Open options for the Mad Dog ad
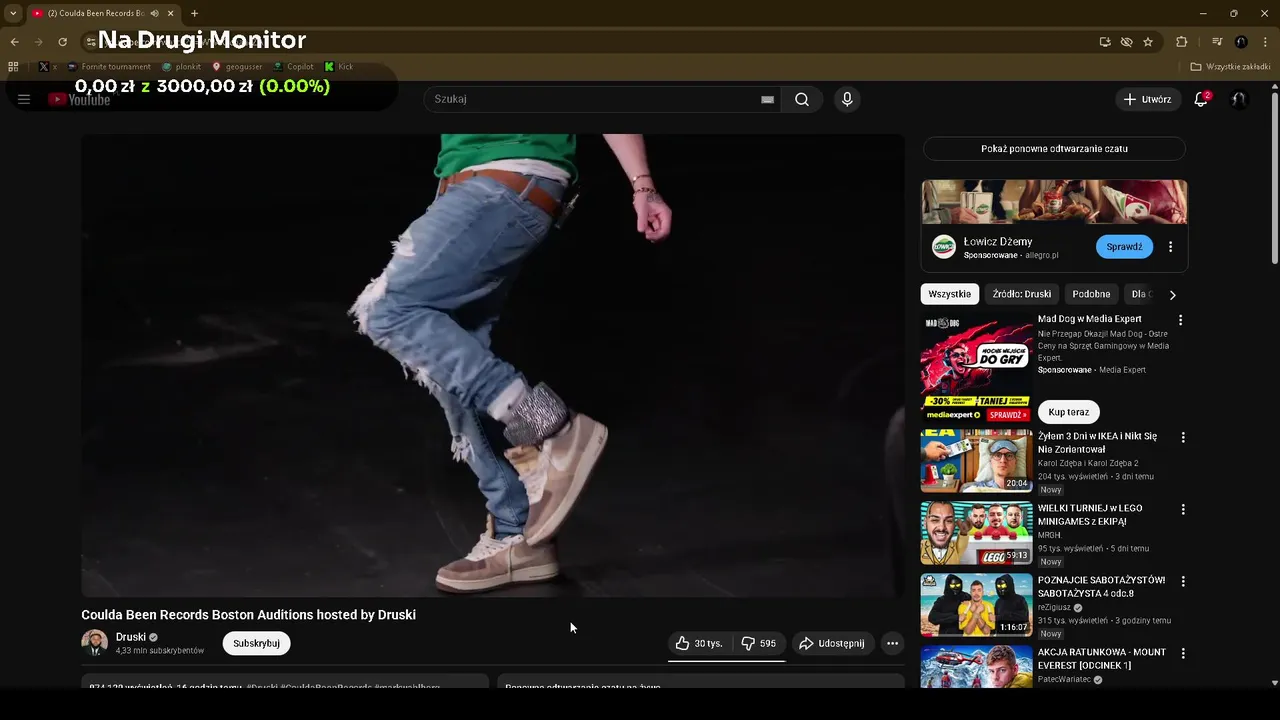The width and height of the screenshot is (1280, 720). point(1180,320)
